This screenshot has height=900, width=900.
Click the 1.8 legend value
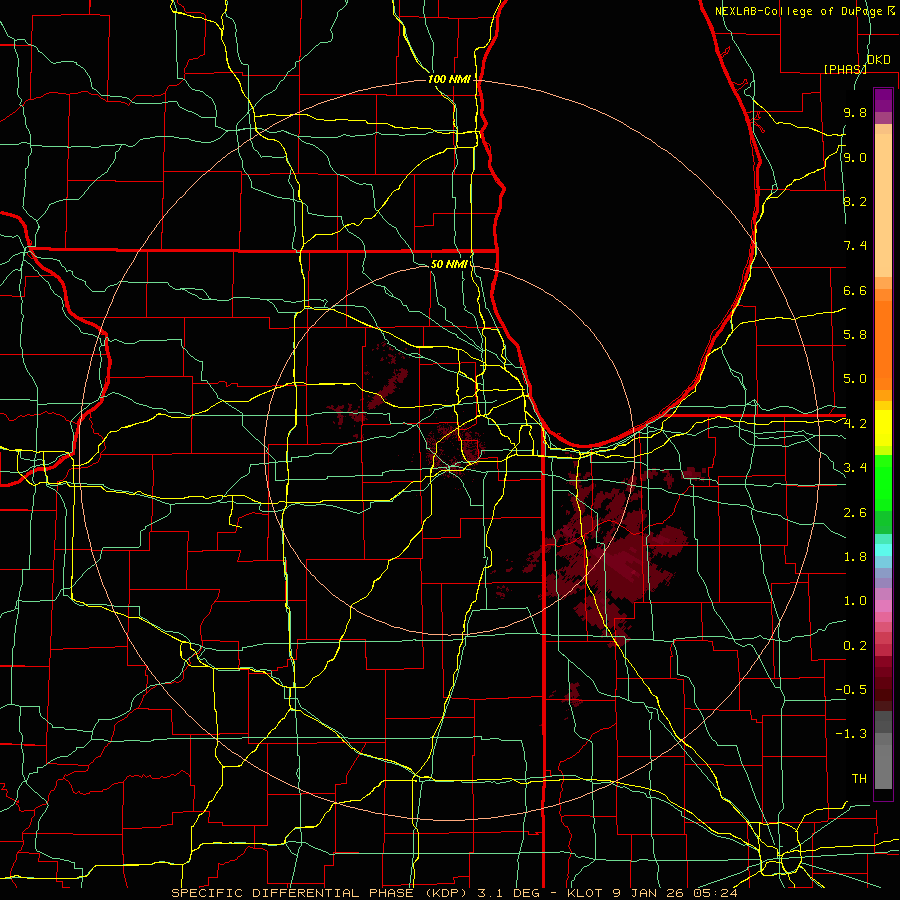pos(855,557)
